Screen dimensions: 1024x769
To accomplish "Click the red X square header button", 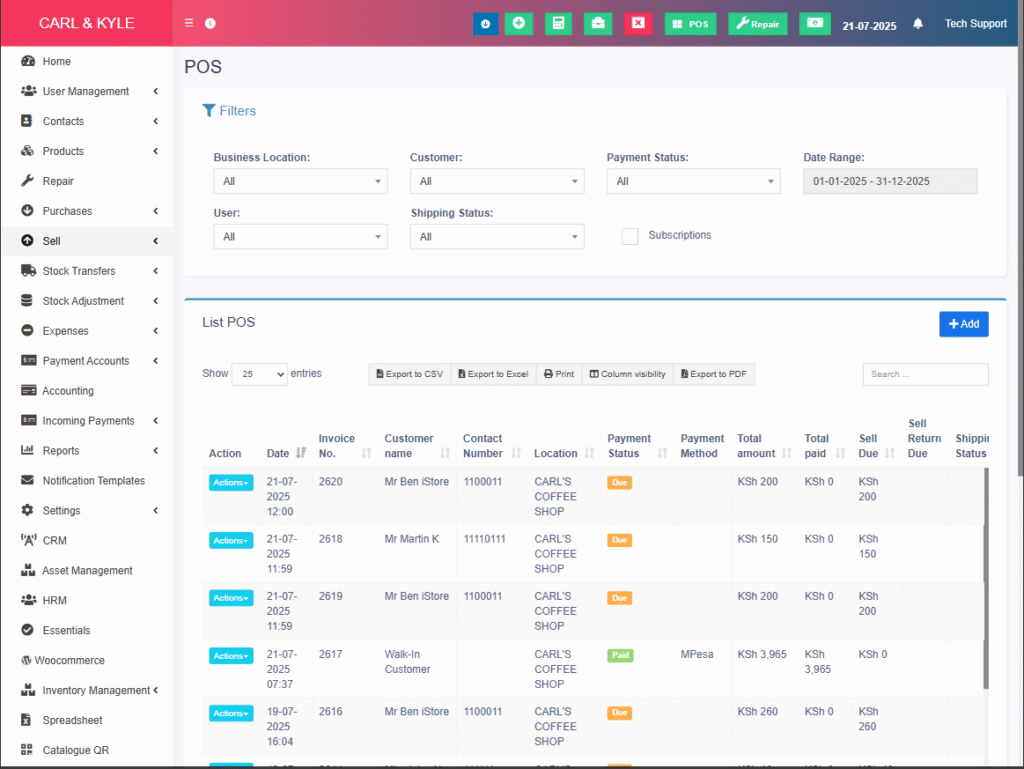I will tap(638, 24).
